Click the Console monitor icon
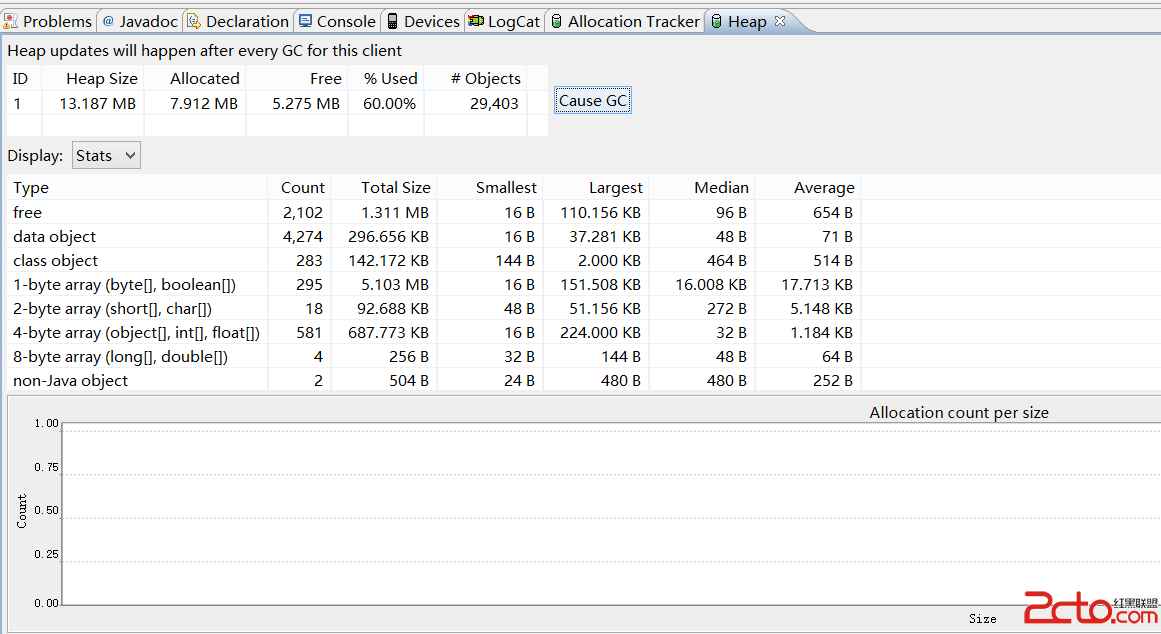 (305, 21)
